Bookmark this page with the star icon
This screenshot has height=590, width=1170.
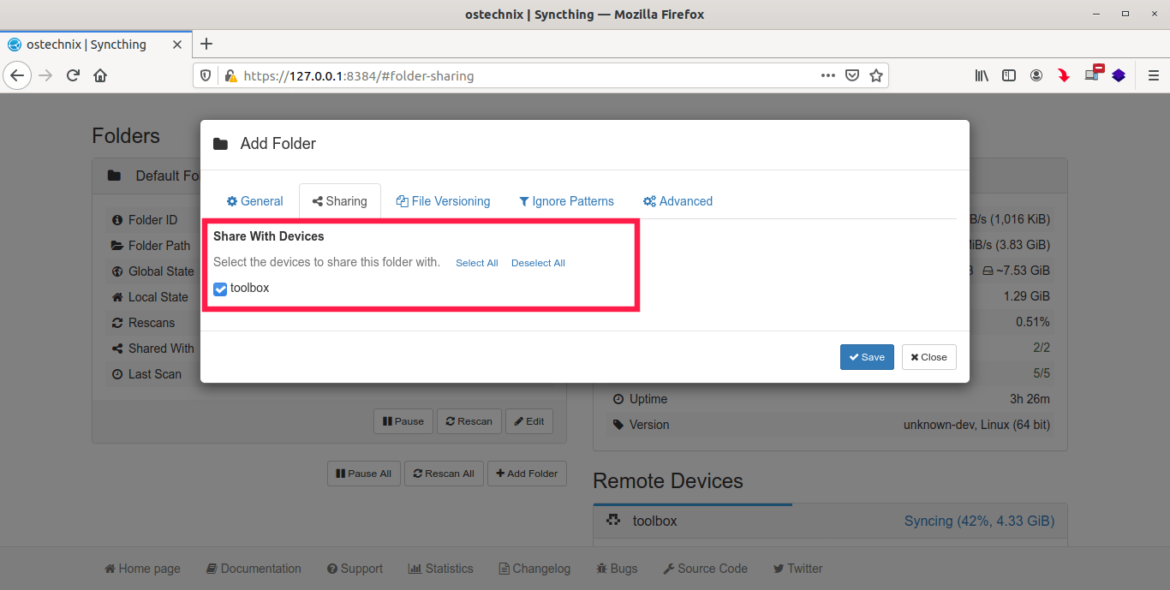(x=876, y=75)
